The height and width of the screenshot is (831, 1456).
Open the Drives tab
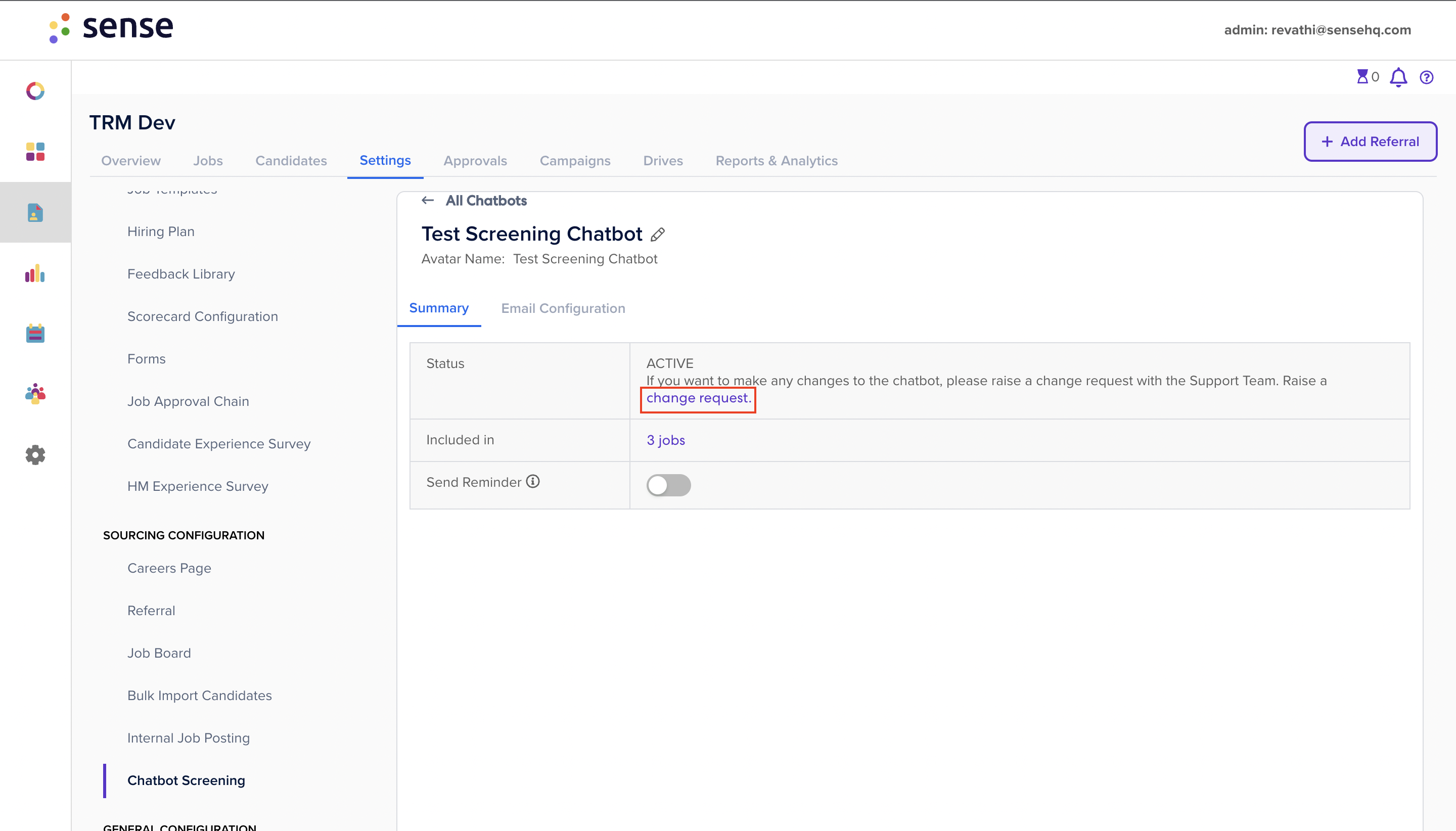[663, 161]
